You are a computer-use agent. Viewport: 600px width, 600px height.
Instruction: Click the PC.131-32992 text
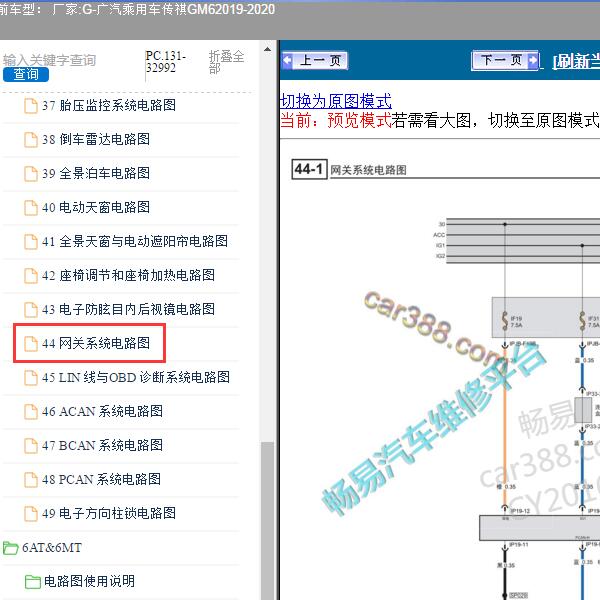(165, 62)
